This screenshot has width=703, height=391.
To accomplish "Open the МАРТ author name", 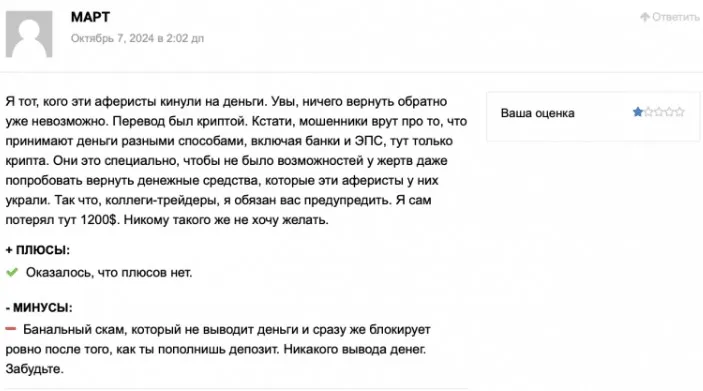I will pos(90,17).
